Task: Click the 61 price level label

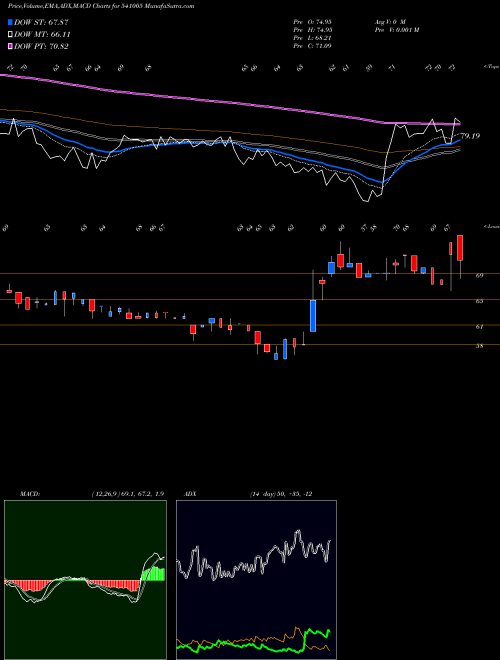Action: coord(479,326)
